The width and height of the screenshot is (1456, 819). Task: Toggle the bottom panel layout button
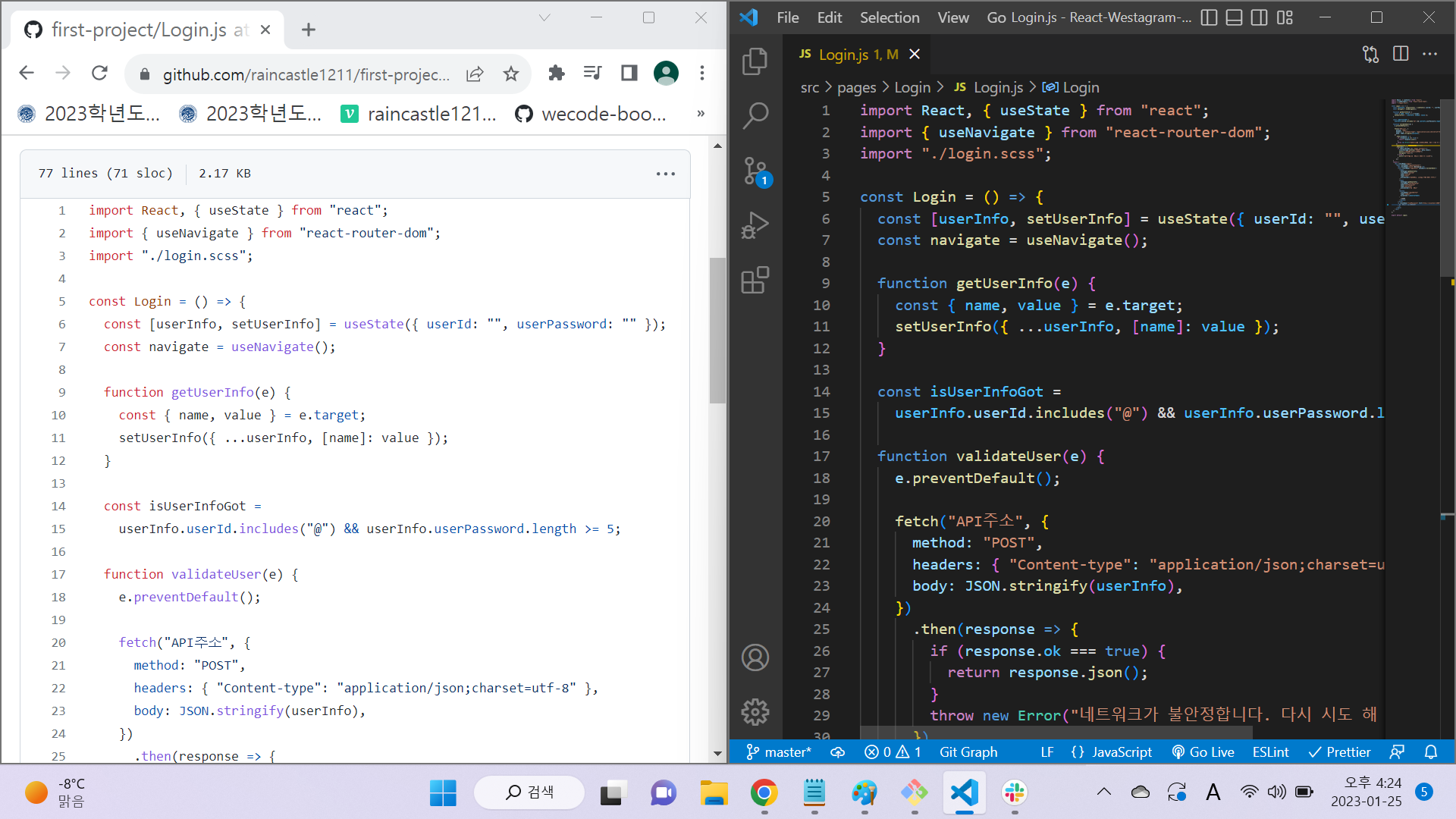coord(1234,17)
